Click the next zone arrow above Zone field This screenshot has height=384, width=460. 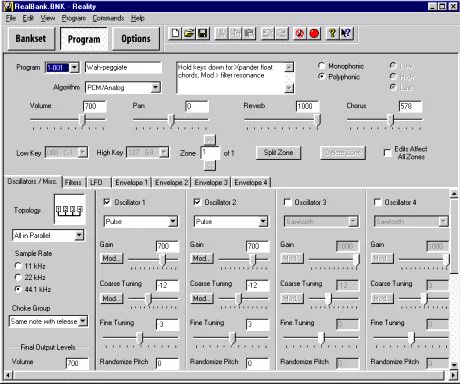210,140
